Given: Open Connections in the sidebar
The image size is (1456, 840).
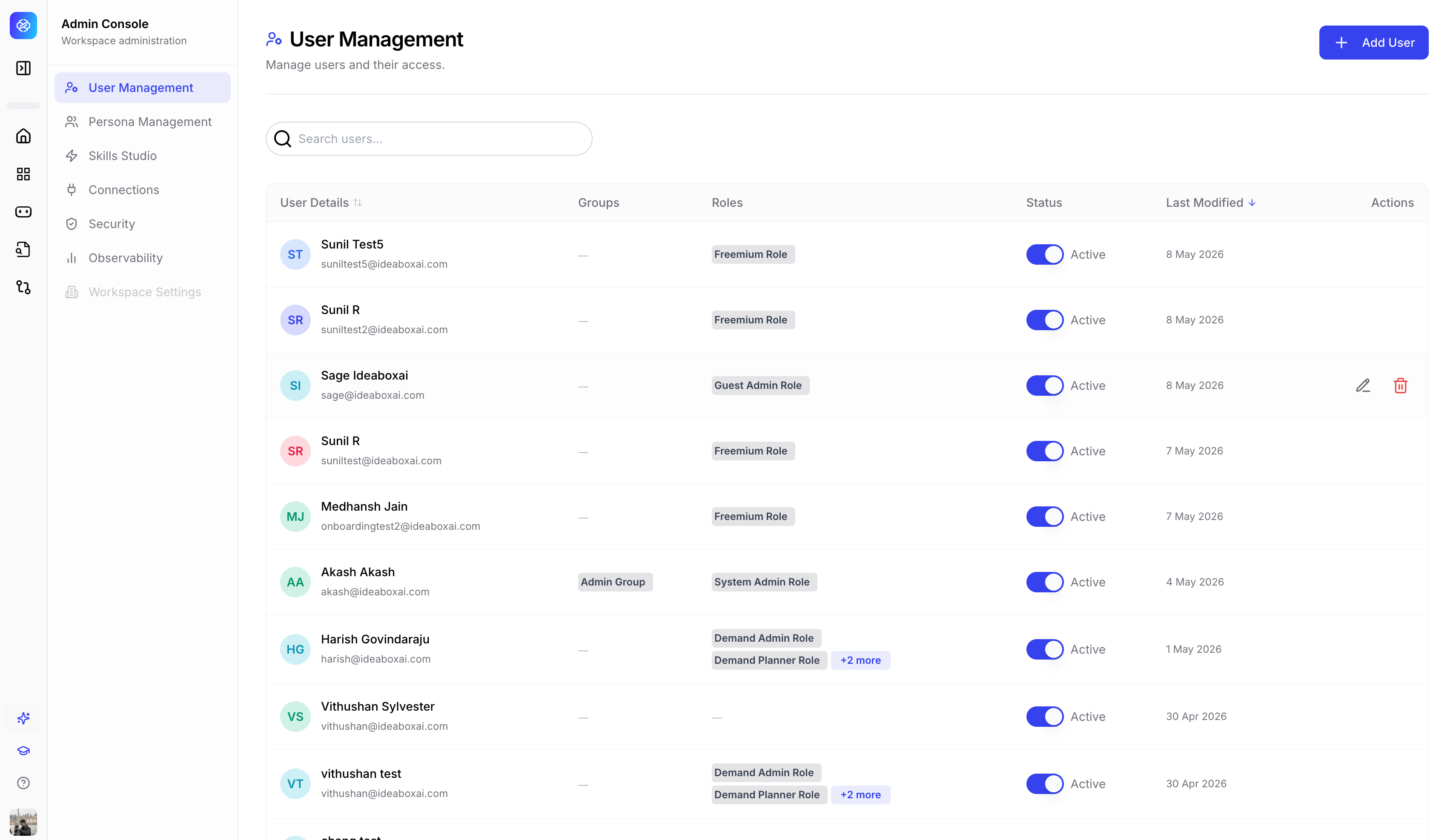Looking at the screenshot, I should click(142, 190).
